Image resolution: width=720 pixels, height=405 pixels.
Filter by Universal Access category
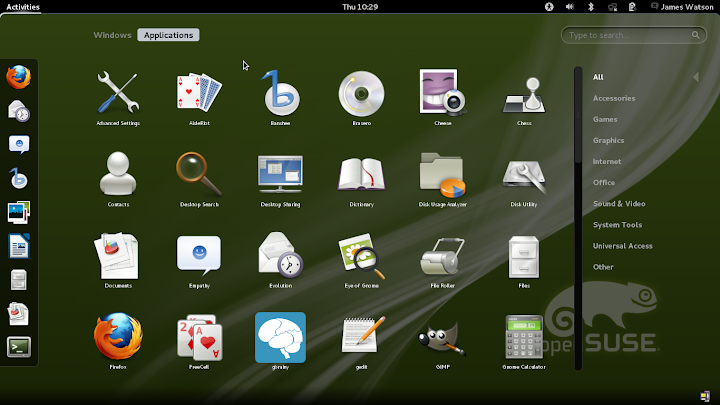(623, 246)
